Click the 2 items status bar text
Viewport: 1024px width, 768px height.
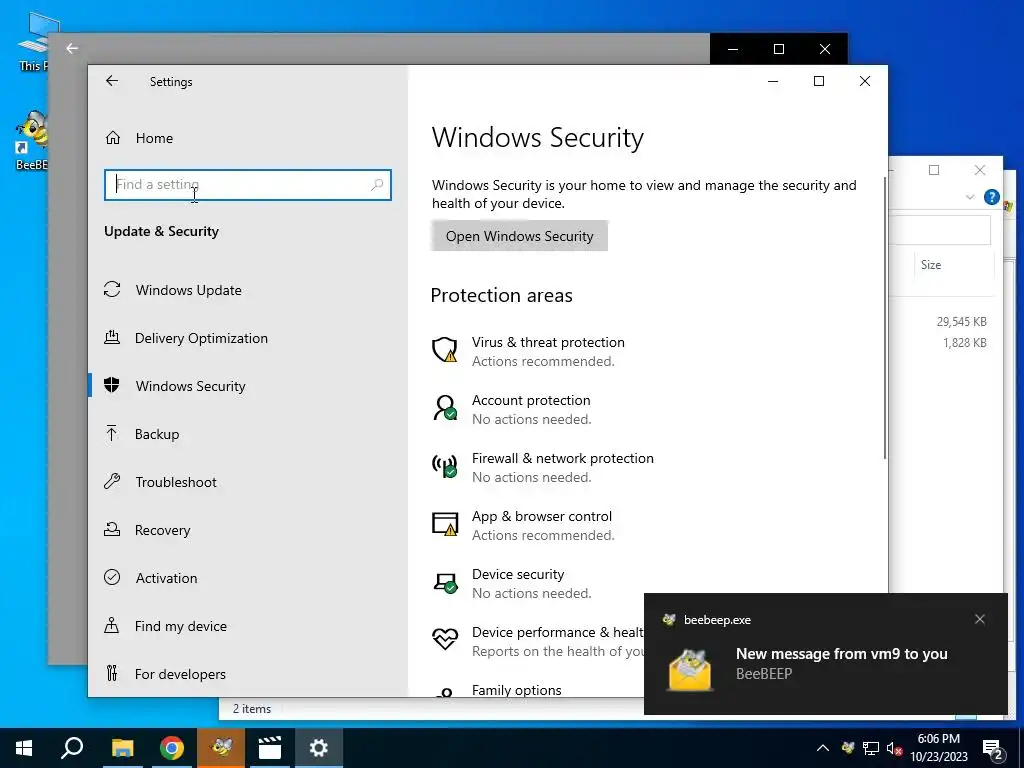tap(252, 709)
